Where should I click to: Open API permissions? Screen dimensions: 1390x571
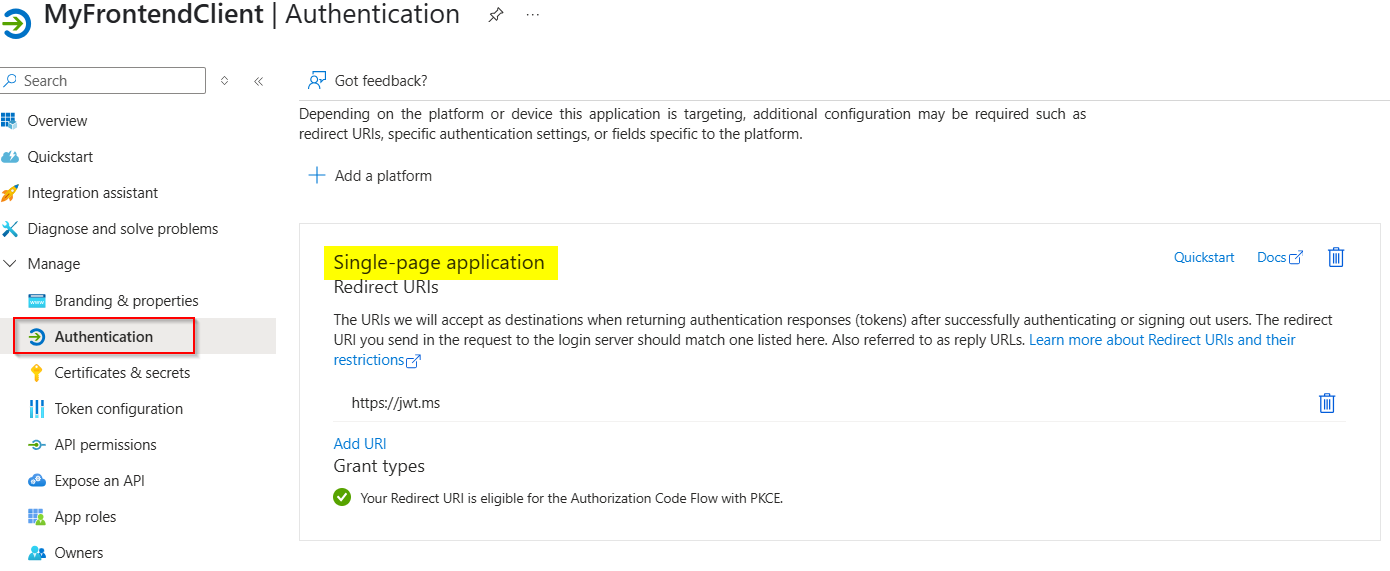(106, 445)
